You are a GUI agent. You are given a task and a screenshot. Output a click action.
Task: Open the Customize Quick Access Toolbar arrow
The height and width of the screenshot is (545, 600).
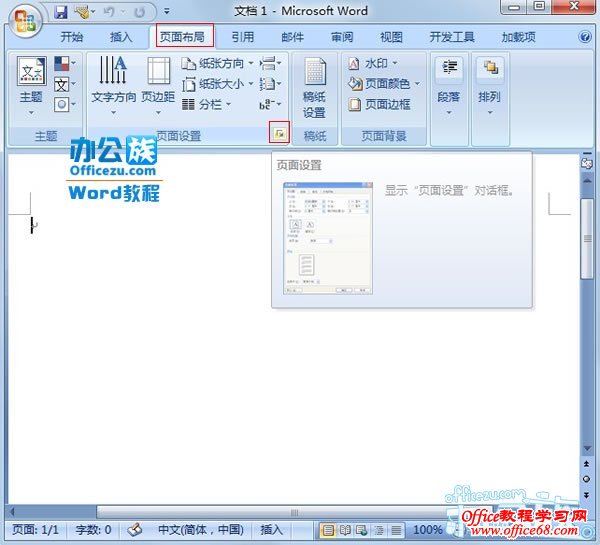point(167,11)
